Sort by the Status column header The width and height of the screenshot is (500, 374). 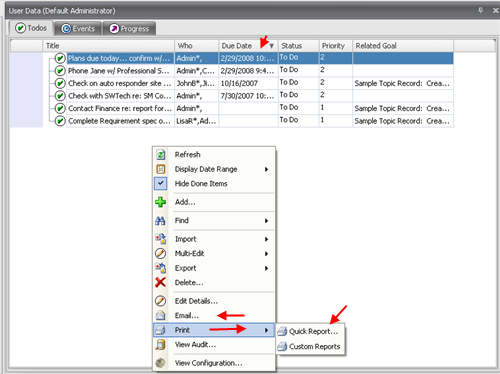coord(299,46)
